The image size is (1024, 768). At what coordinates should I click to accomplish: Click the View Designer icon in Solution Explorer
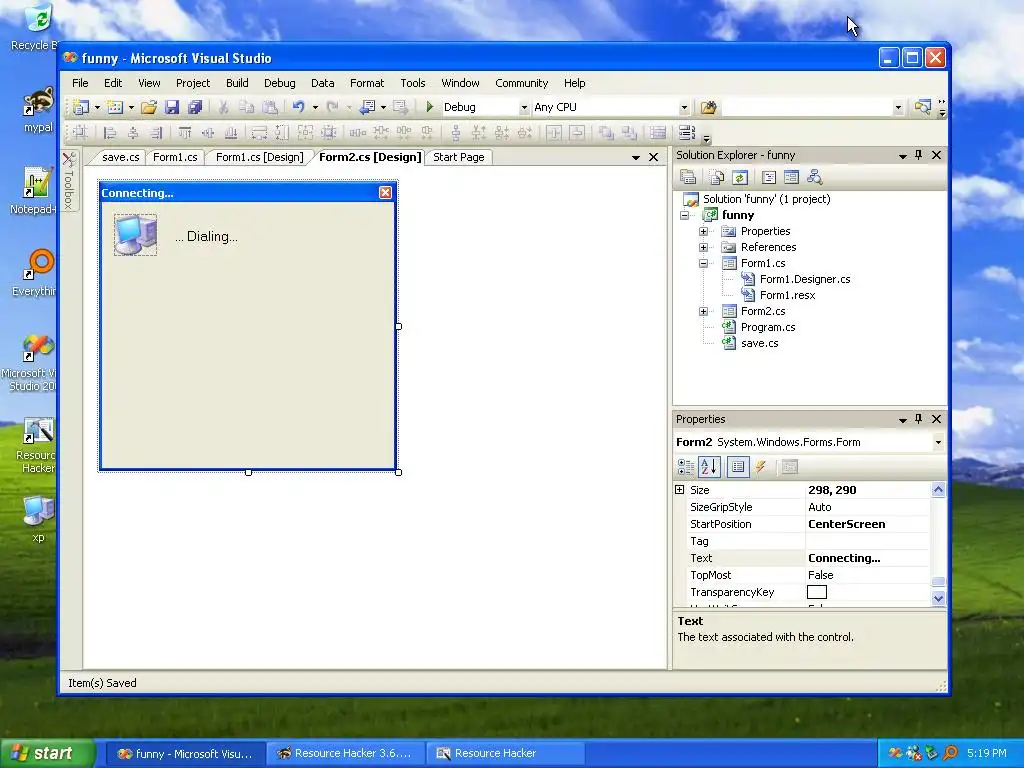791,177
